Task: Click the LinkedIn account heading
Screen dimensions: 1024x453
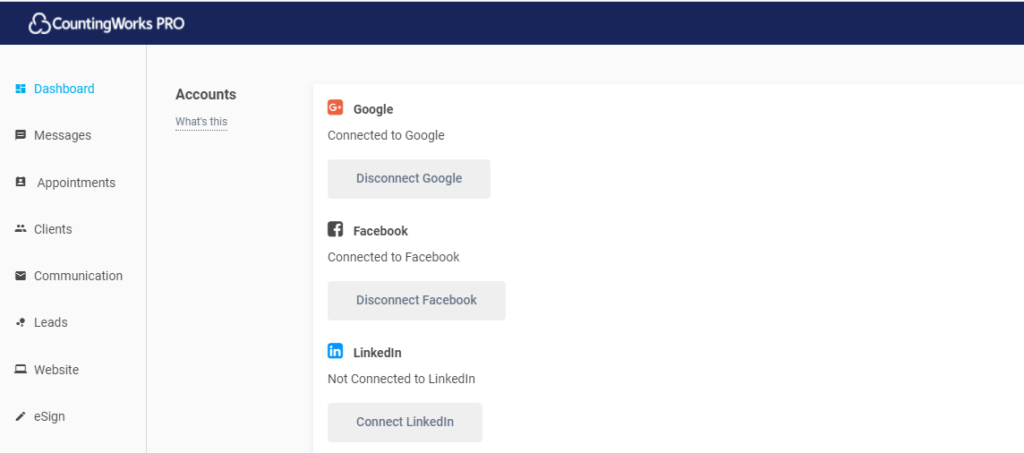Action: (377, 352)
